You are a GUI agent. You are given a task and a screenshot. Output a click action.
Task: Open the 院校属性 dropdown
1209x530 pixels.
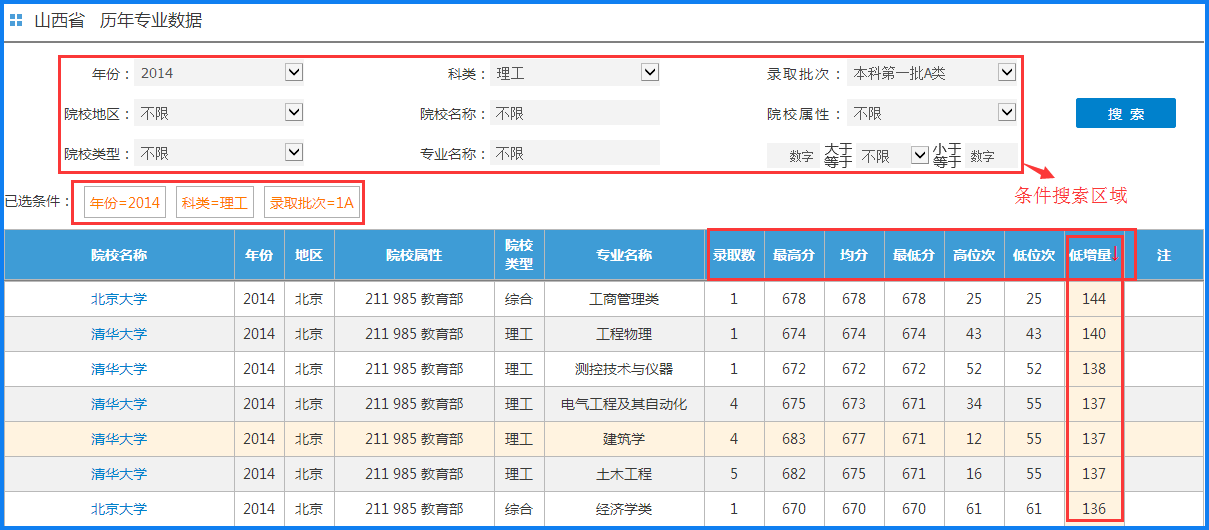tap(931, 113)
